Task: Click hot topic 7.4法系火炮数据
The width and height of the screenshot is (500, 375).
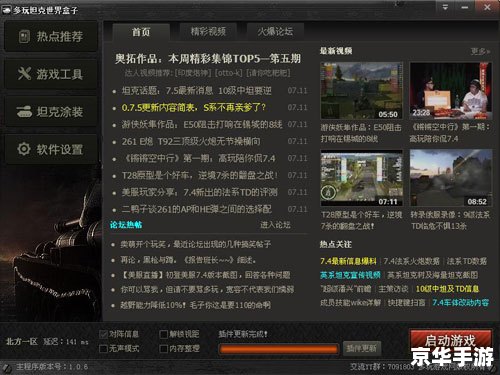Action: [x=411, y=261]
